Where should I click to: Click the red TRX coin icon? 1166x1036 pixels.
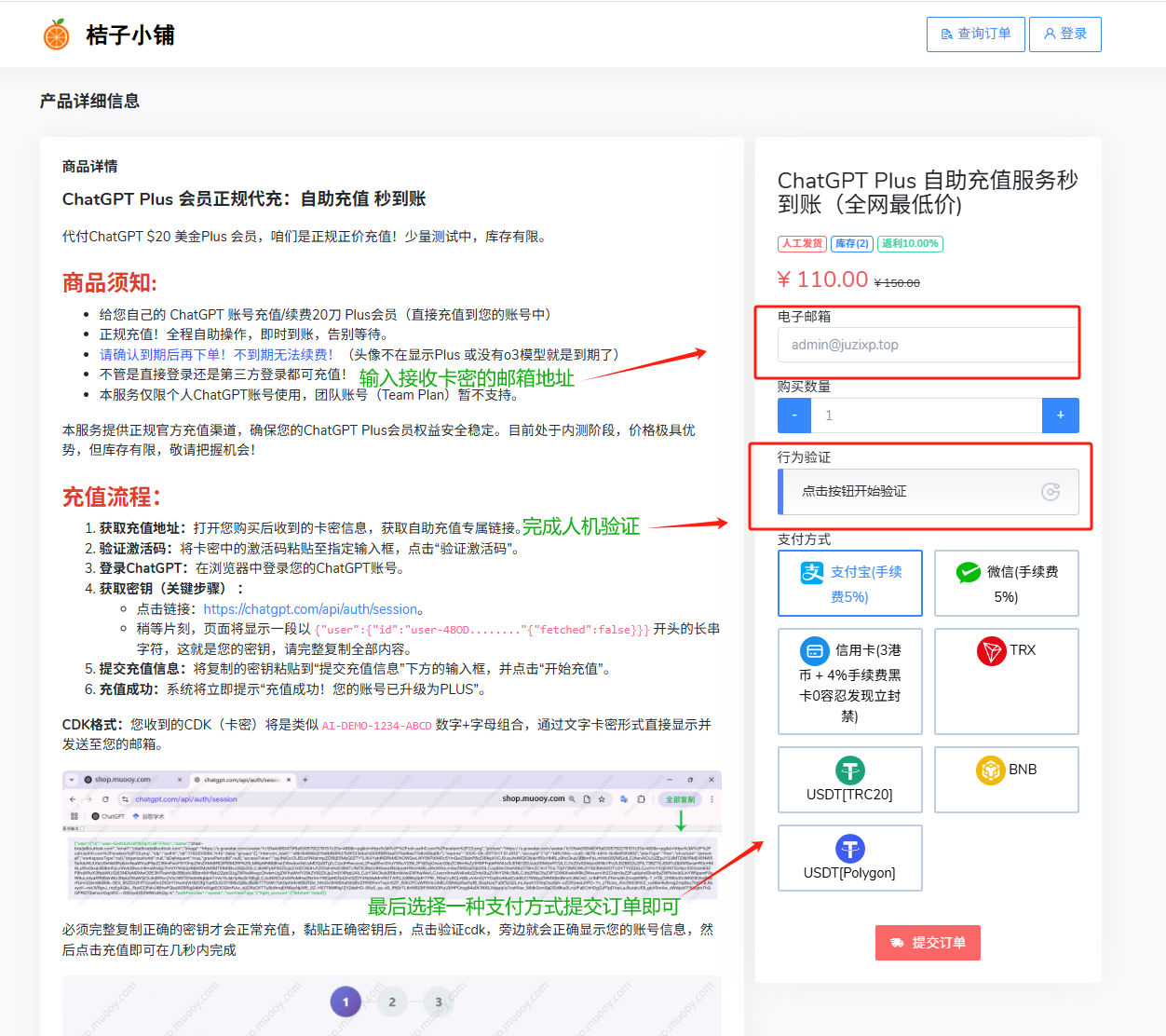point(992,650)
